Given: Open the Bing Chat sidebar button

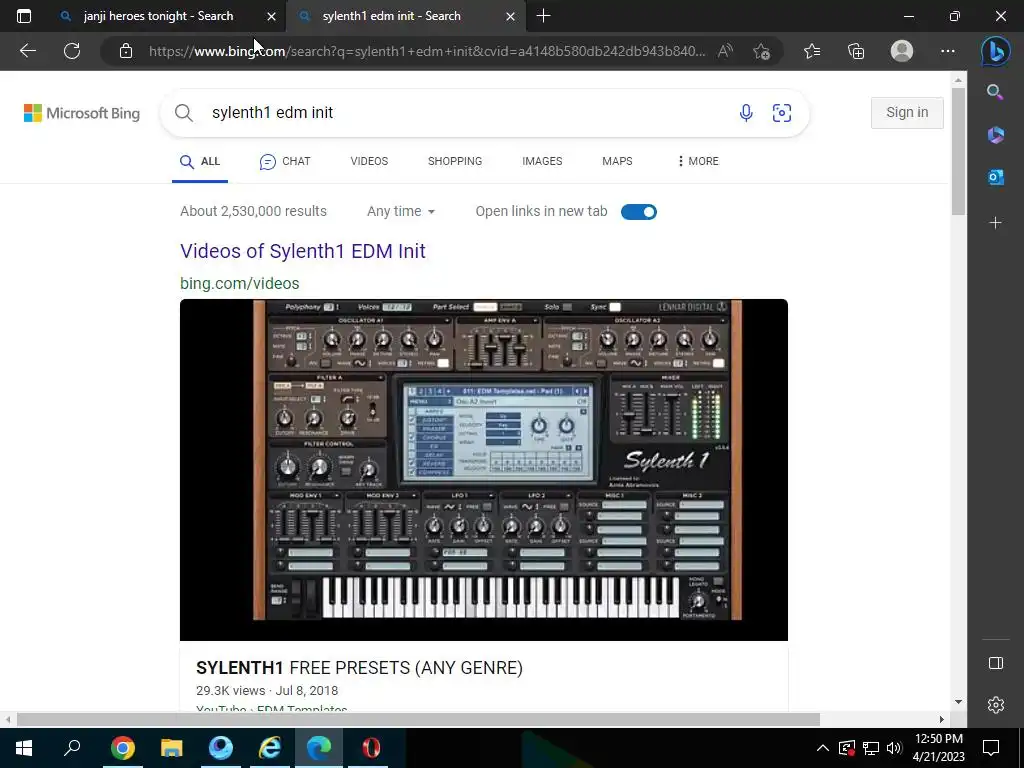Looking at the screenshot, I should (x=995, y=51).
